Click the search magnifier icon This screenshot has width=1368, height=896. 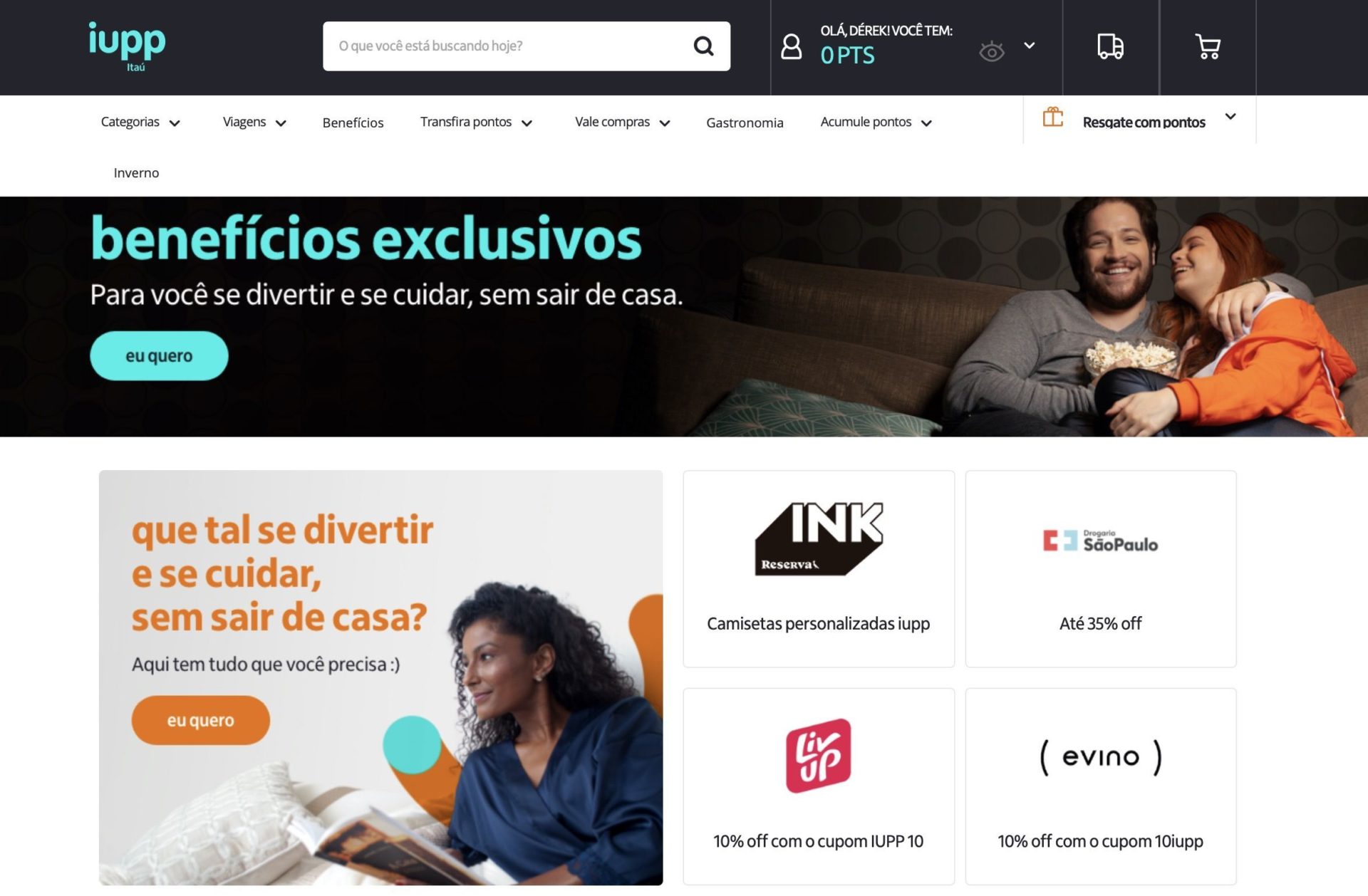[703, 46]
